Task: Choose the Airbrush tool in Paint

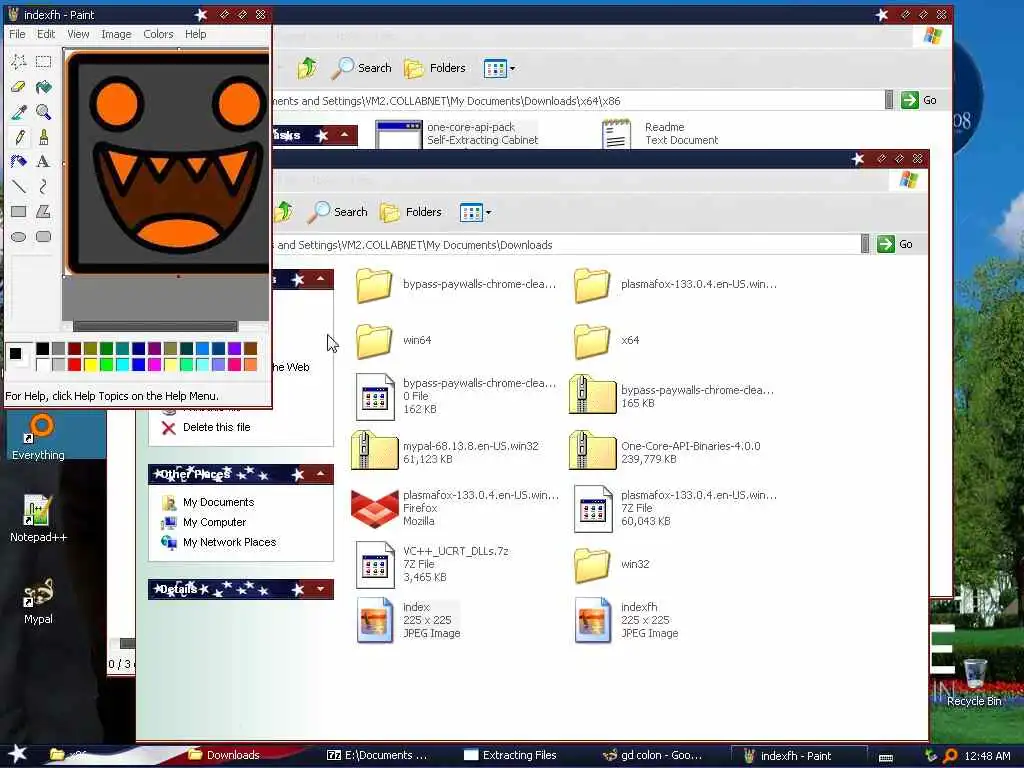Action: click(18, 161)
